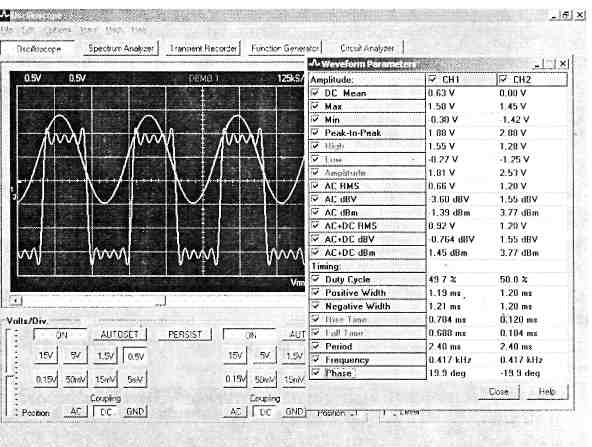Screen dimensions: 592x447
Task: Toggle the AC+DC RMS checkbox
Action: 316,226
